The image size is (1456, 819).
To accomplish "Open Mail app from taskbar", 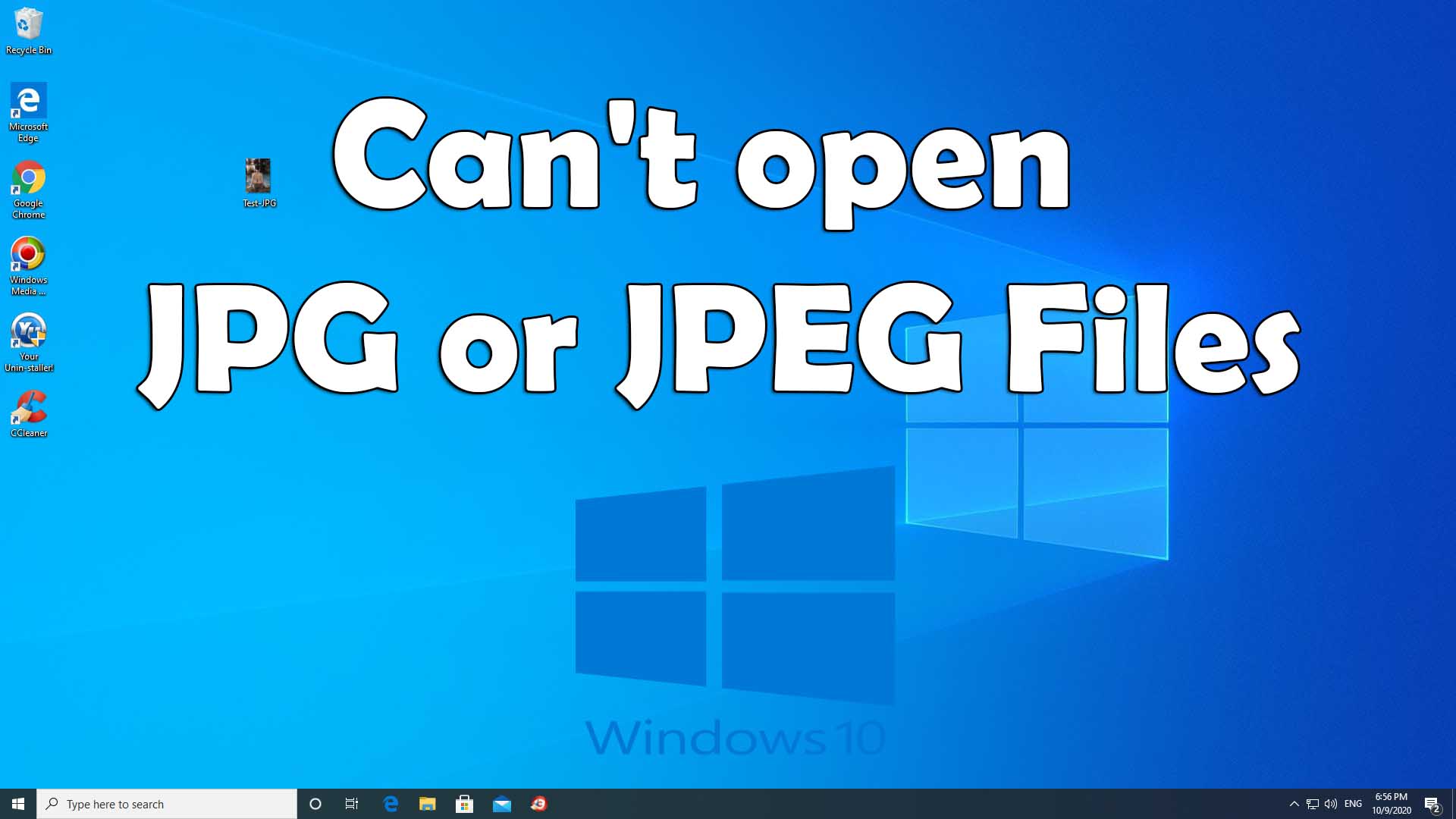I will (501, 804).
